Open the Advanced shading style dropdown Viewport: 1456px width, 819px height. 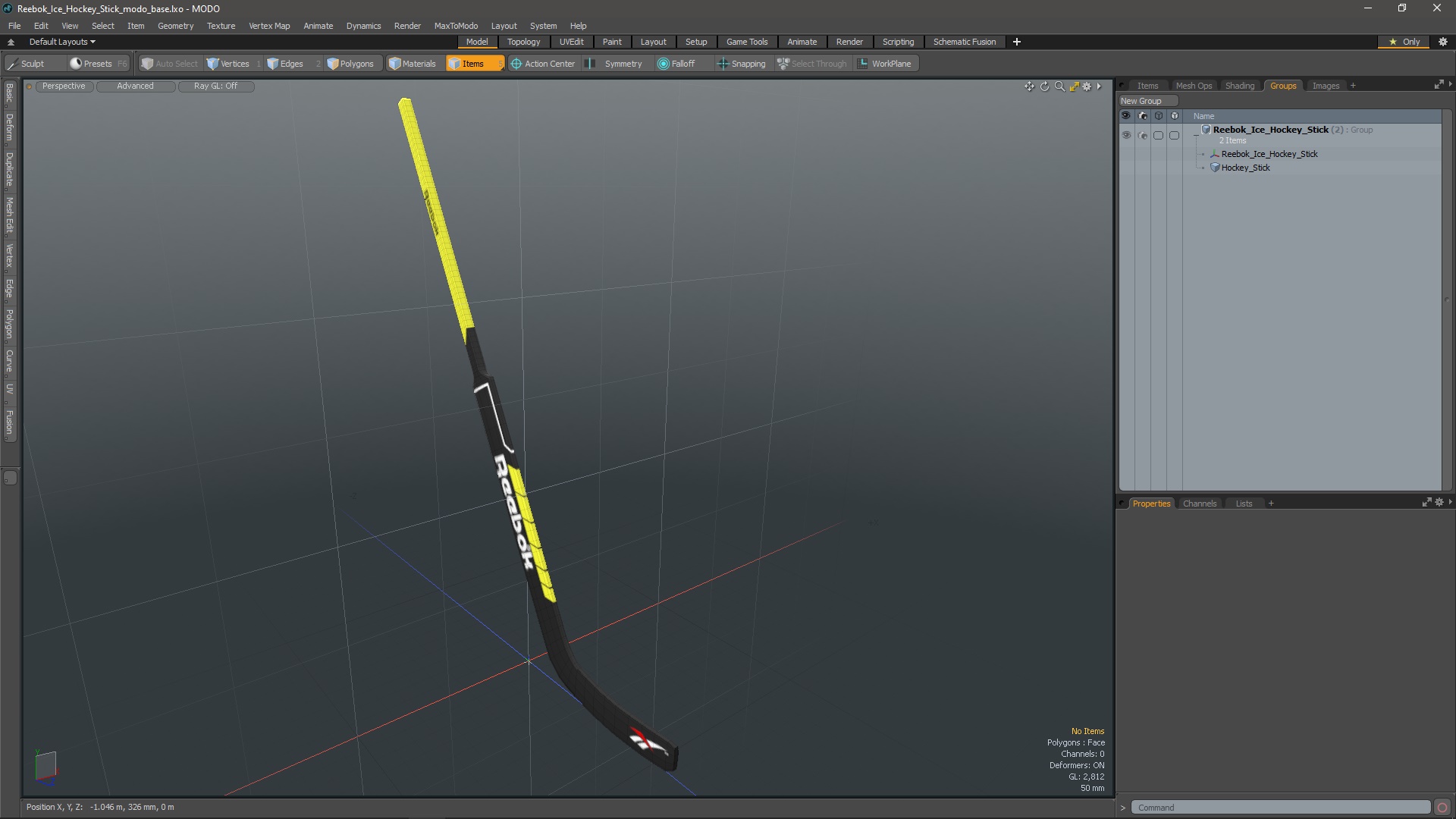point(135,86)
